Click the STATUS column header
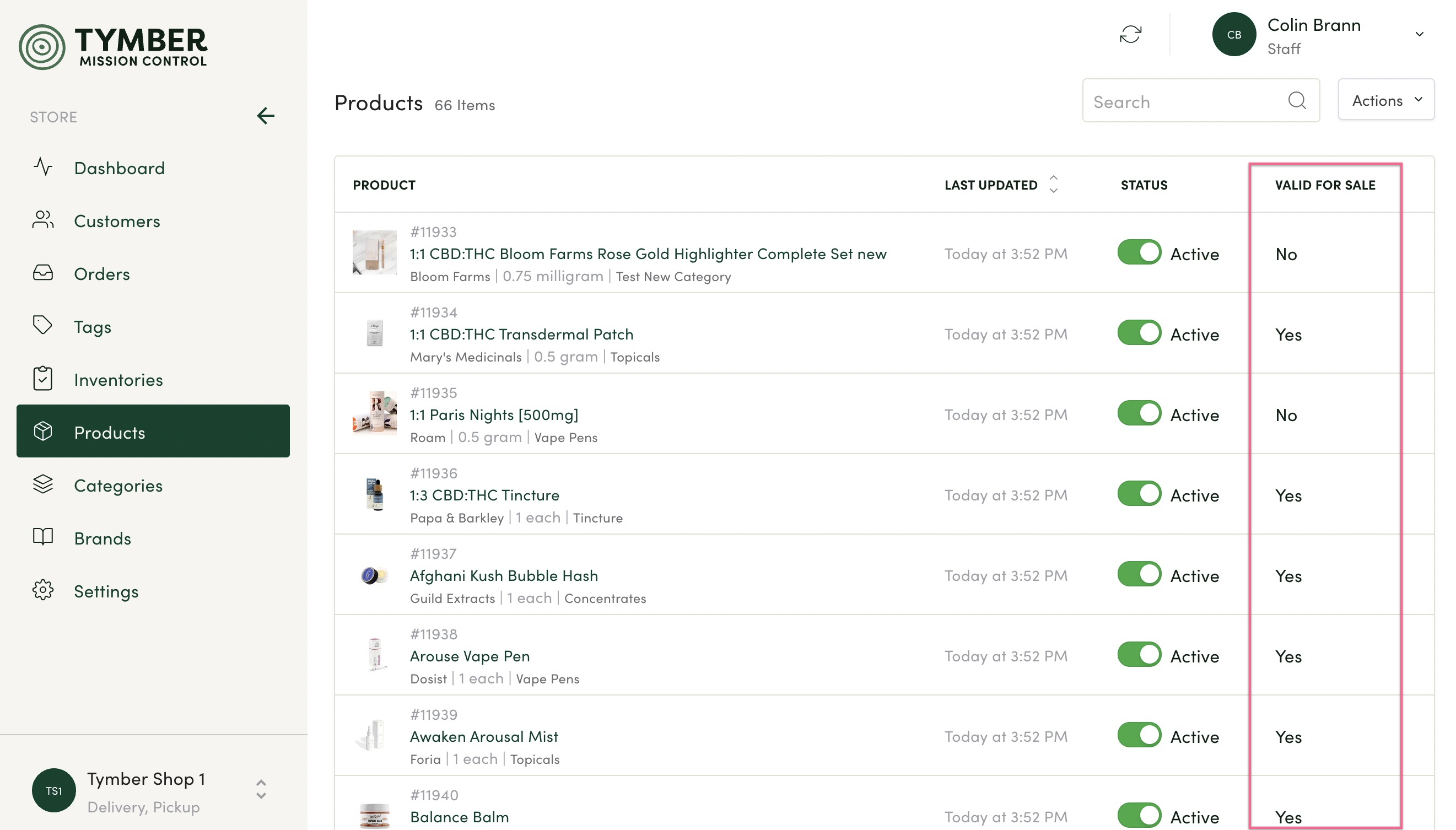The height and width of the screenshot is (830, 1456). point(1144,185)
